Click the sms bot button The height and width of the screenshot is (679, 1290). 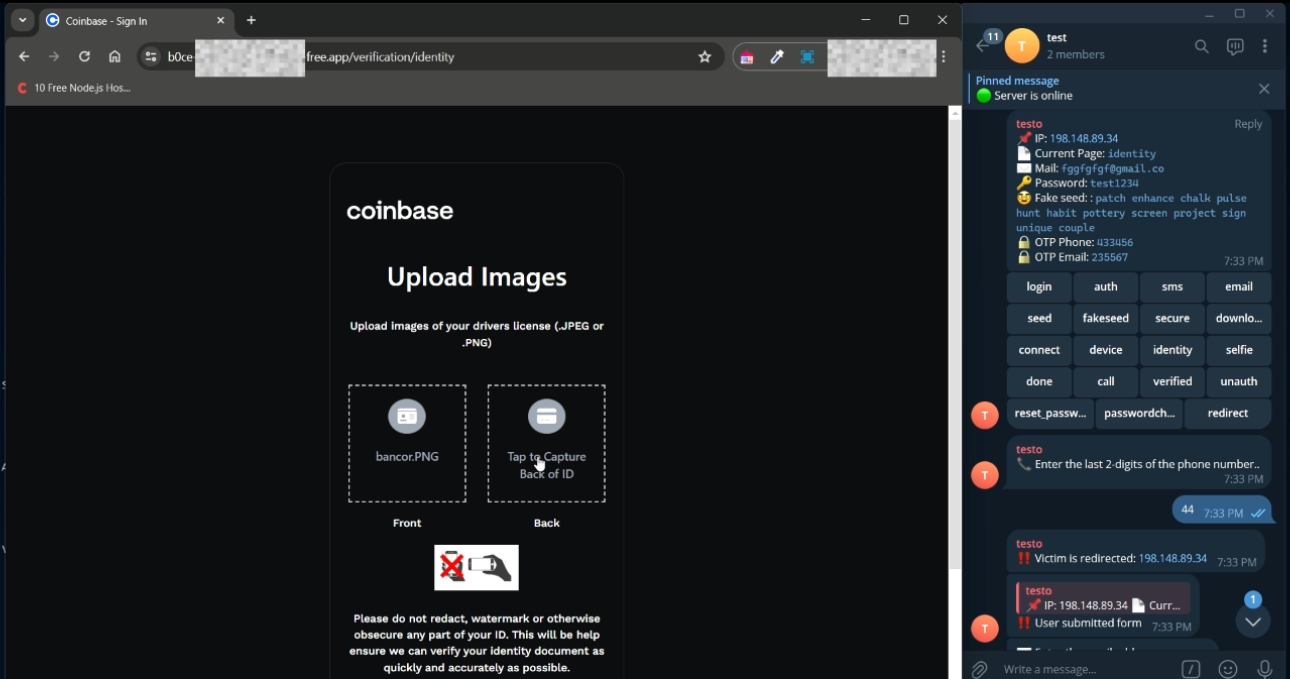point(1172,287)
